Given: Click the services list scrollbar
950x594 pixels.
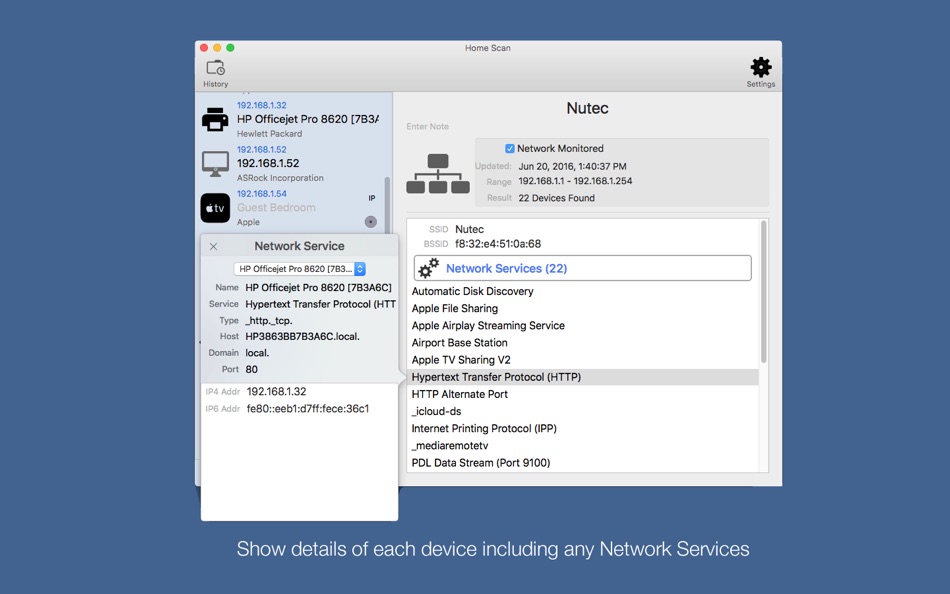Looking at the screenshot, I should 763,292.
